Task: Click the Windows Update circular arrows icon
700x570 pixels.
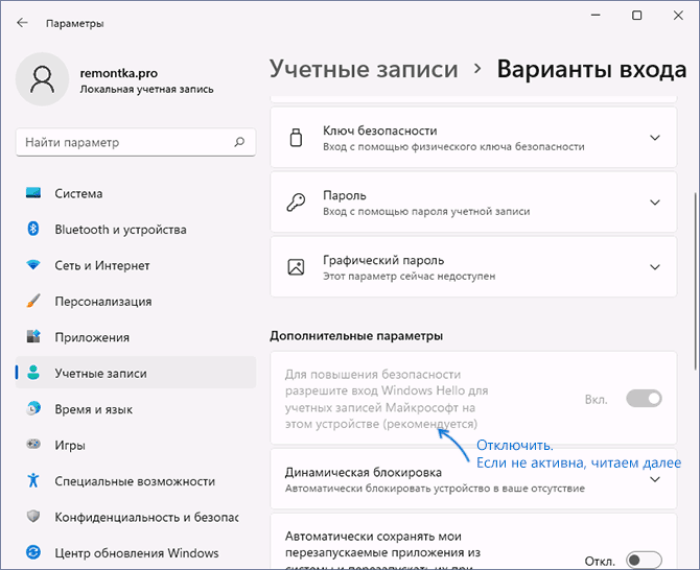Action: [33, 553]
